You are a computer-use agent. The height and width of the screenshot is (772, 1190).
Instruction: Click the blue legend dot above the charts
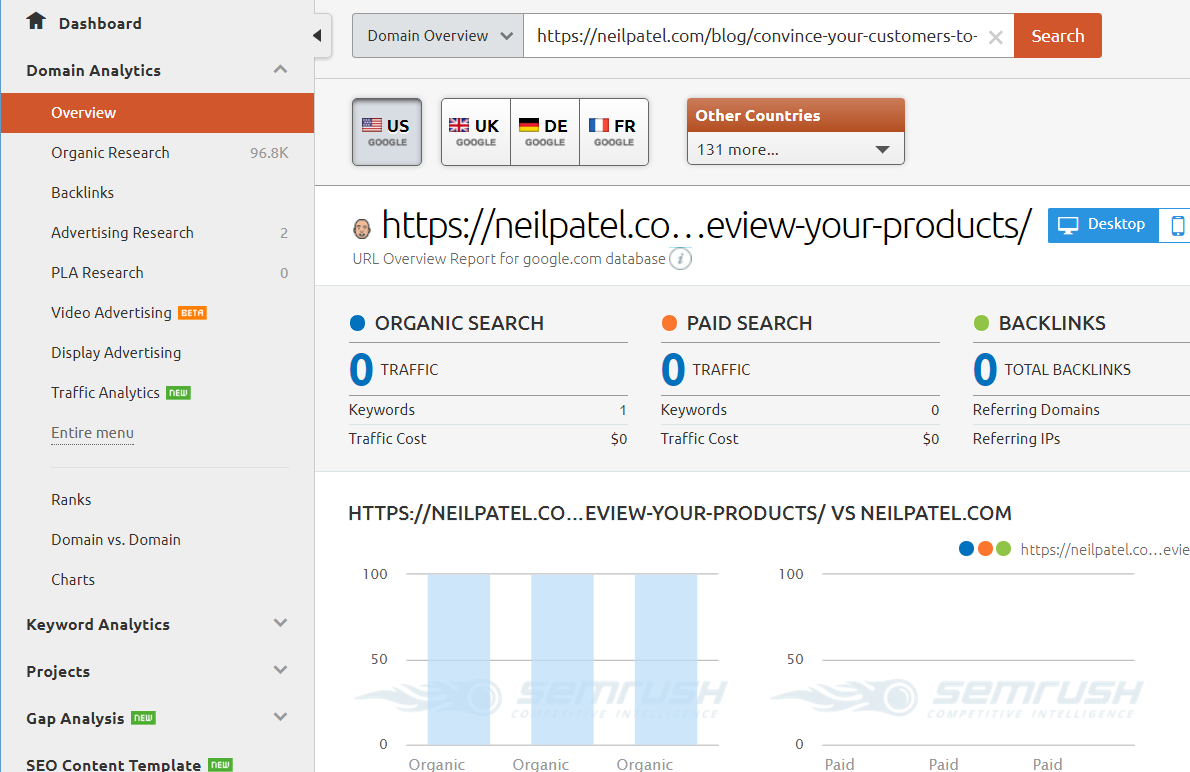point(966,549)
